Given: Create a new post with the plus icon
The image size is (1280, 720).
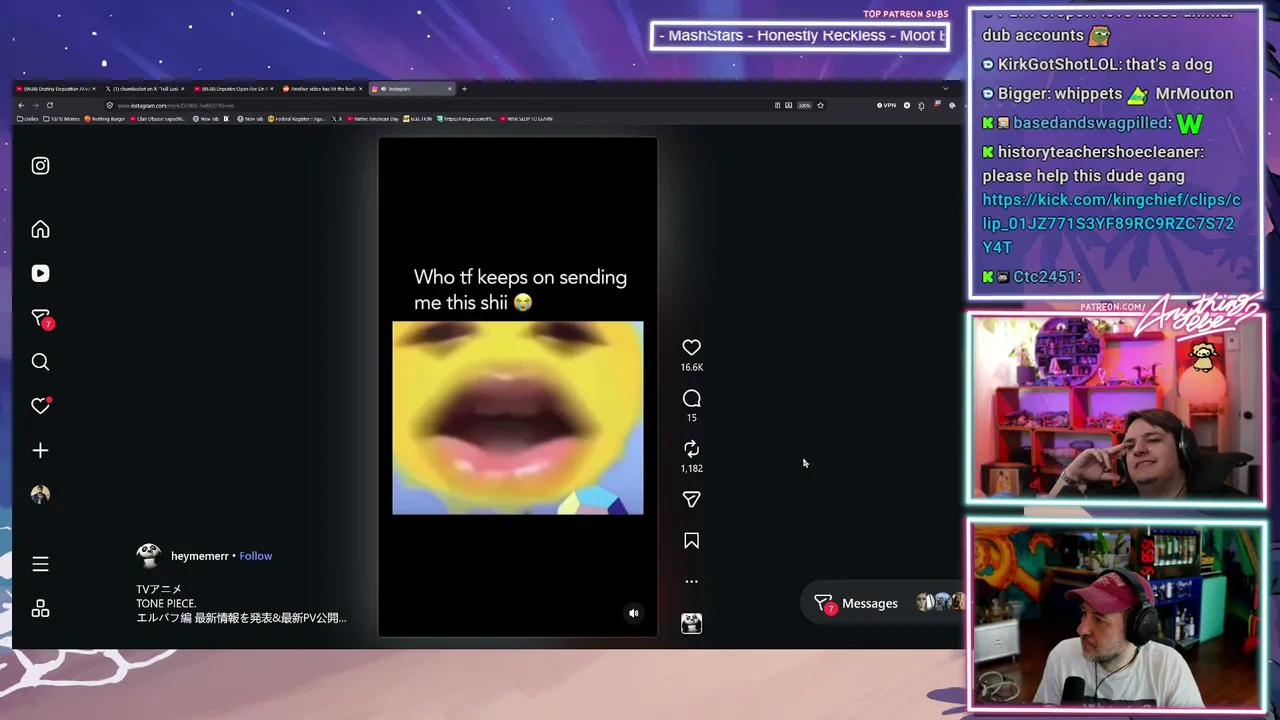Looking at the screenshot, I should [40, 450].
